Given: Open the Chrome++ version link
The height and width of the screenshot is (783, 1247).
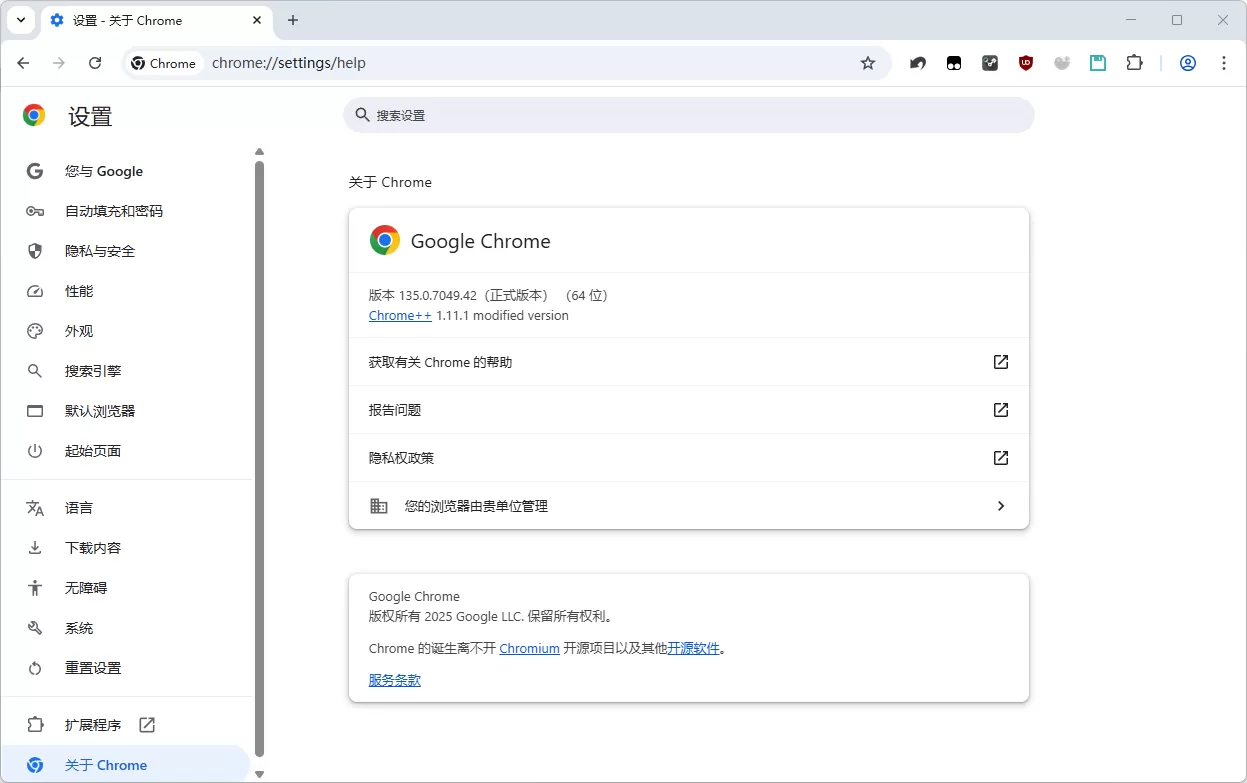Looking at the screenshot, I should (399, 314).
